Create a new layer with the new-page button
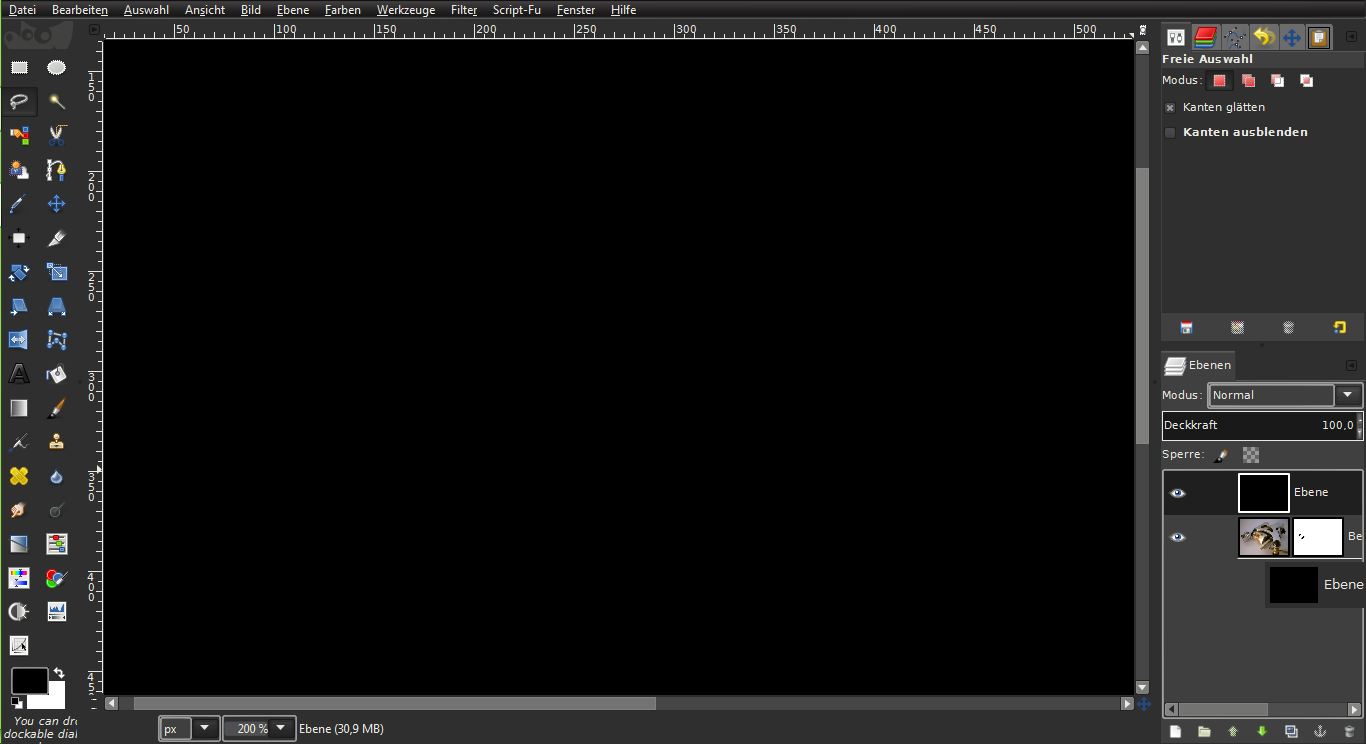 point(1175,731)
